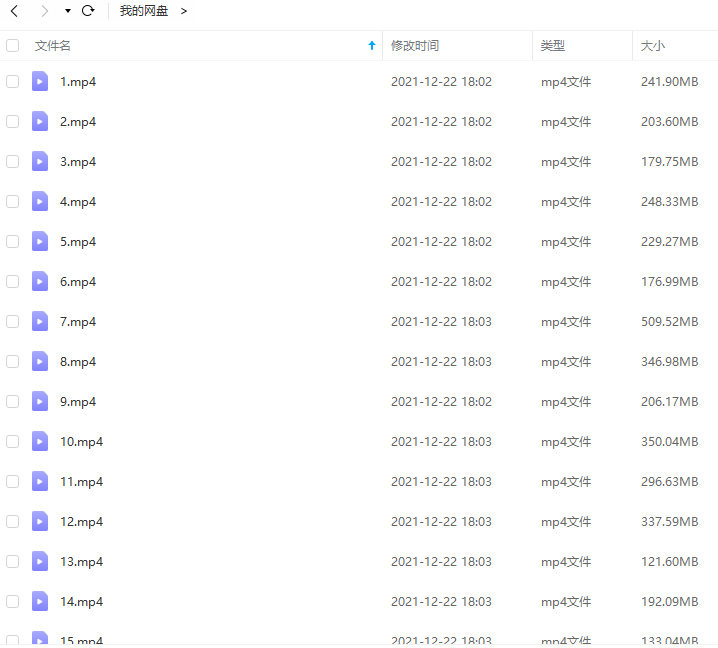Select file name 1.mp4
Image resolution: width=718 pixels, height=648 pixels.
click(78, 82)
